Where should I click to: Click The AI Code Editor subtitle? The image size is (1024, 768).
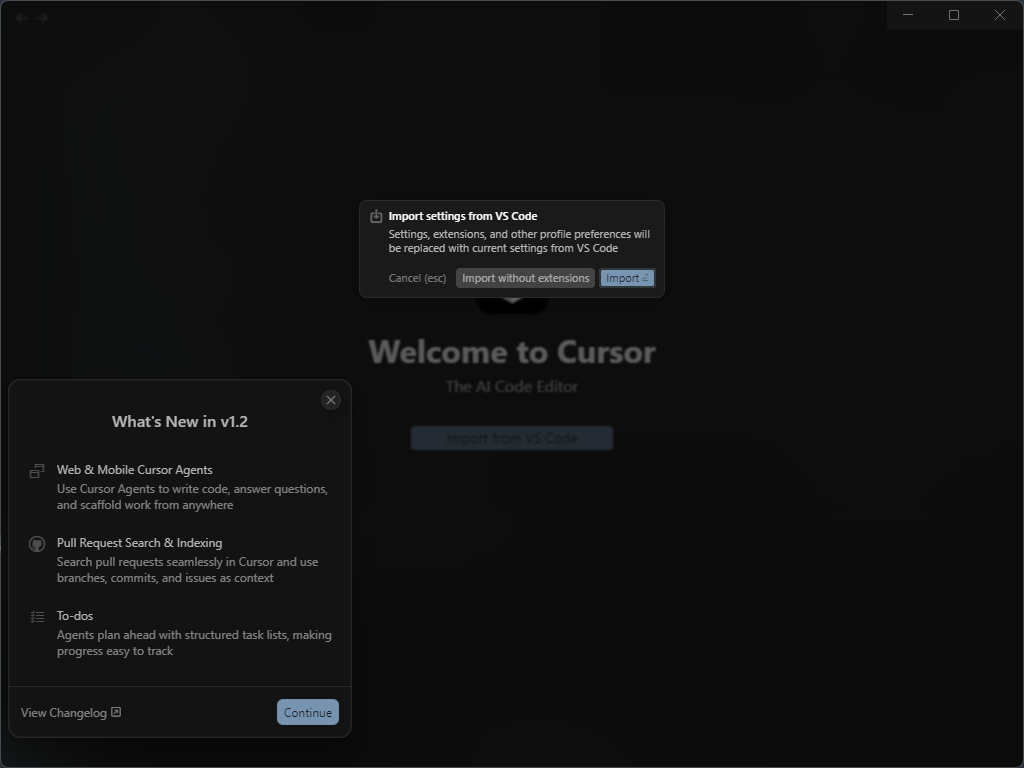click(512, 387)
